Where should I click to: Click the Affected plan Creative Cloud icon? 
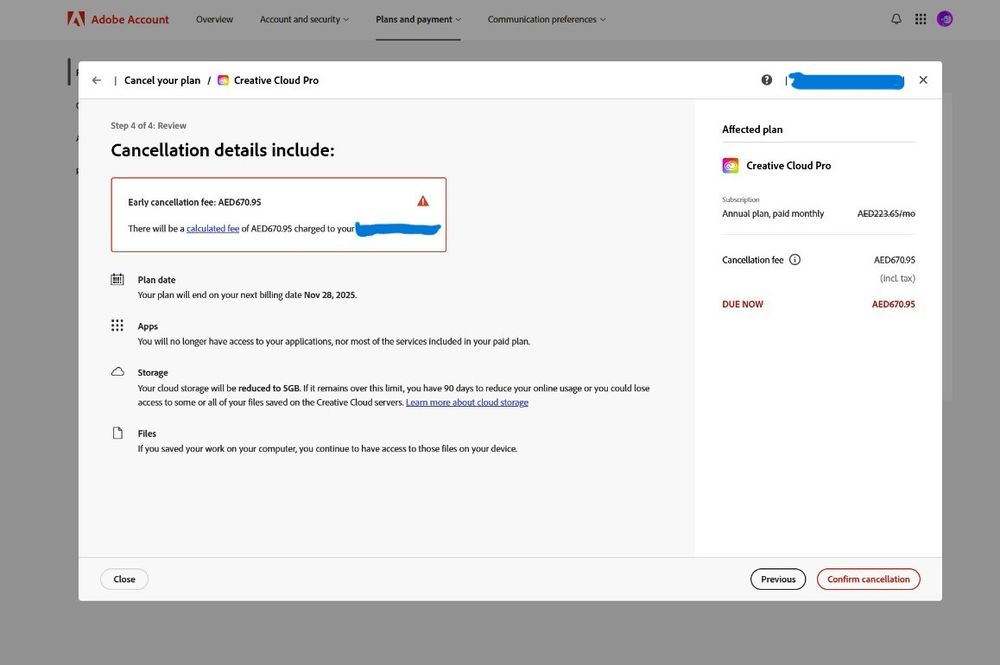(730, 166)
